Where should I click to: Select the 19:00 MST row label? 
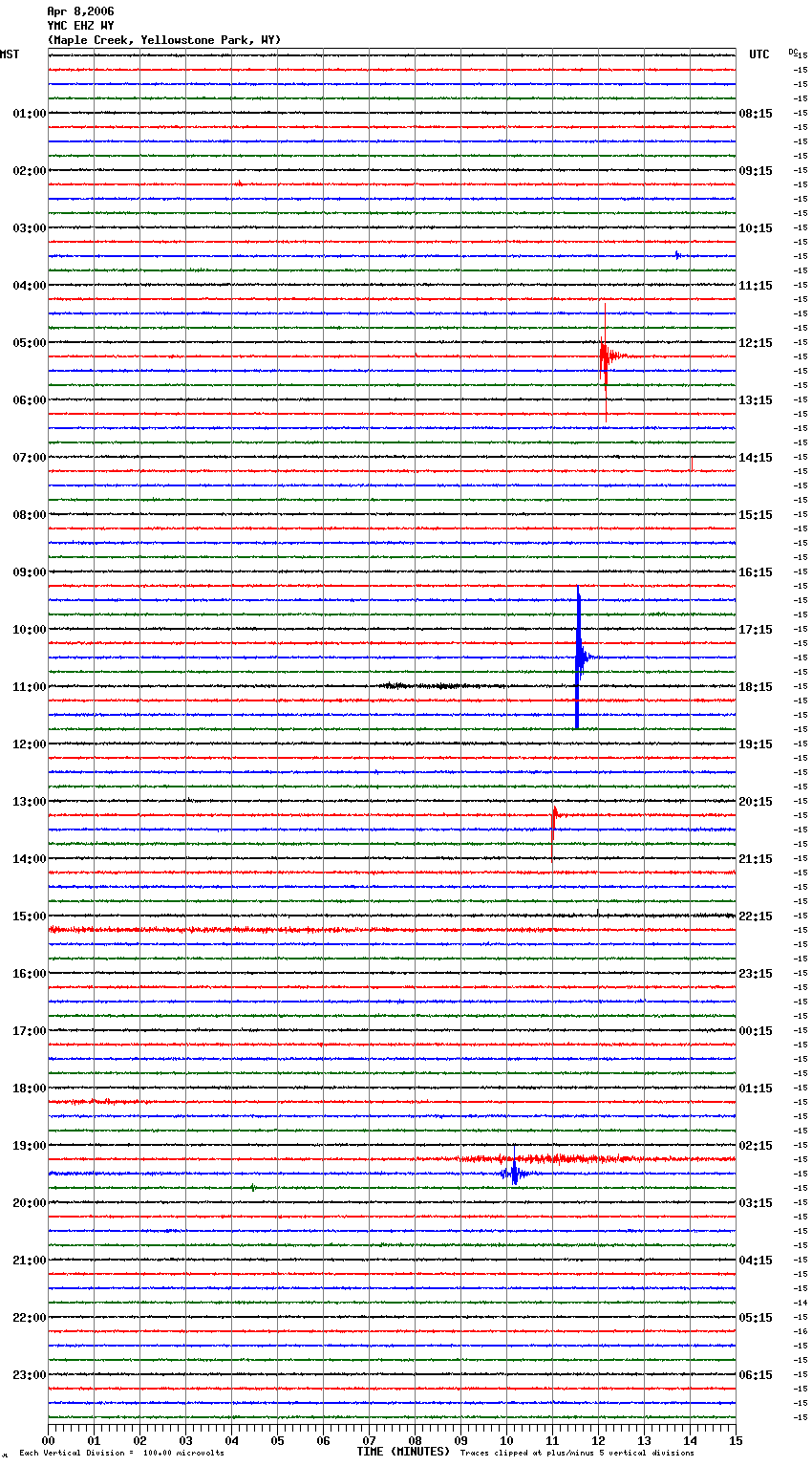coord(29,1145)
